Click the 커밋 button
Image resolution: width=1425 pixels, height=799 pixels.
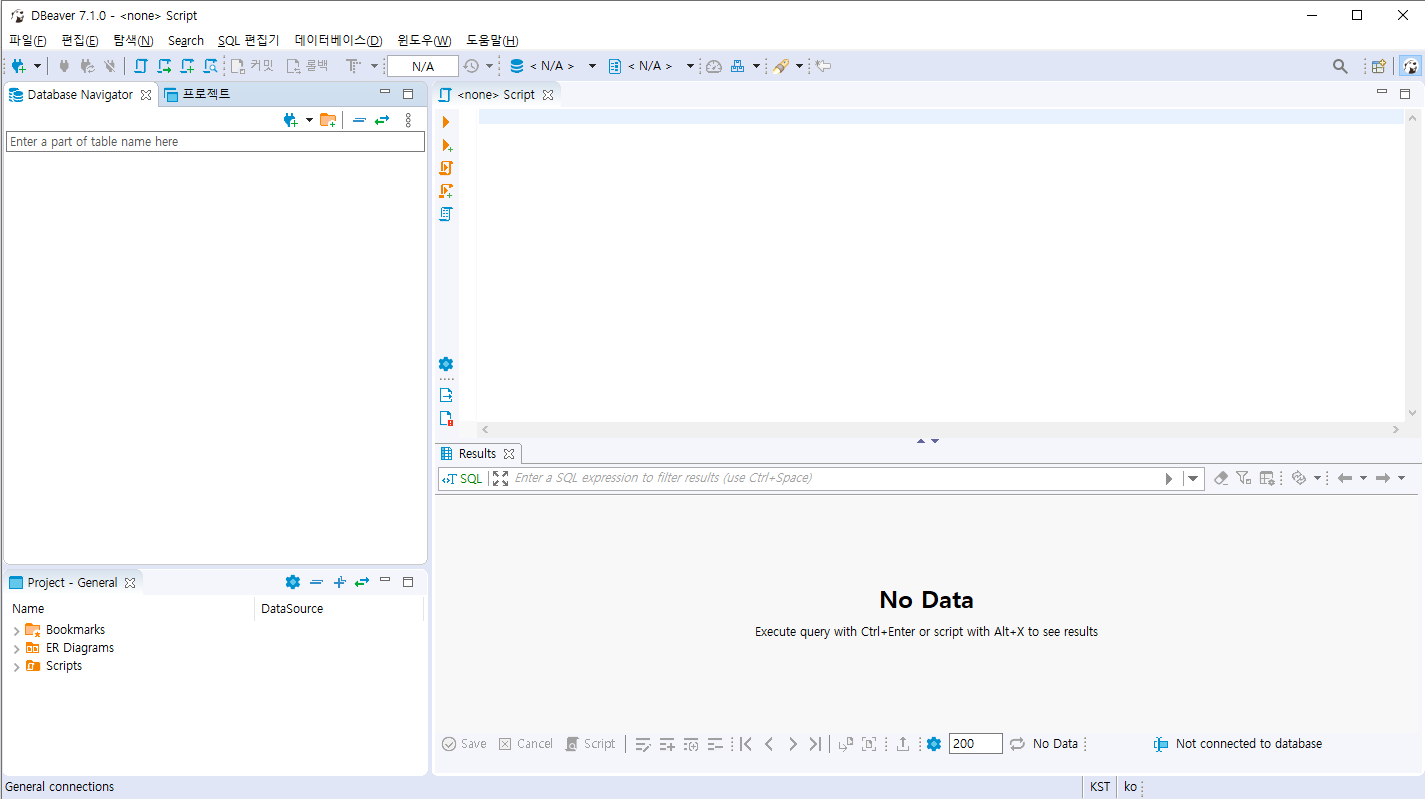tap(252, 66)
